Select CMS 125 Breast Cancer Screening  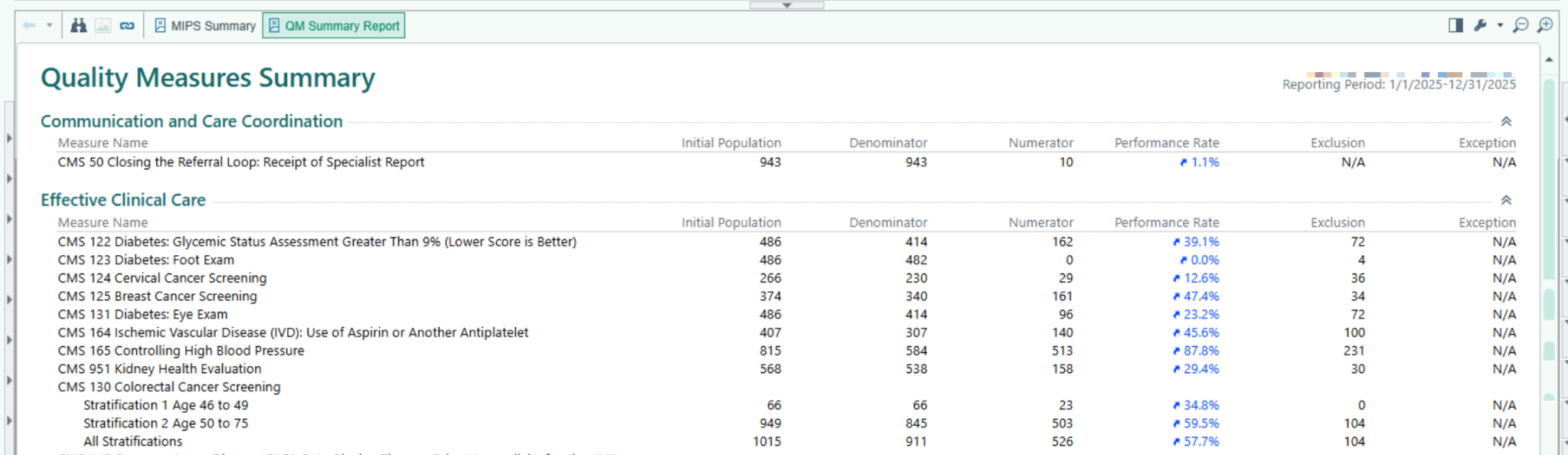pos(158,296)
